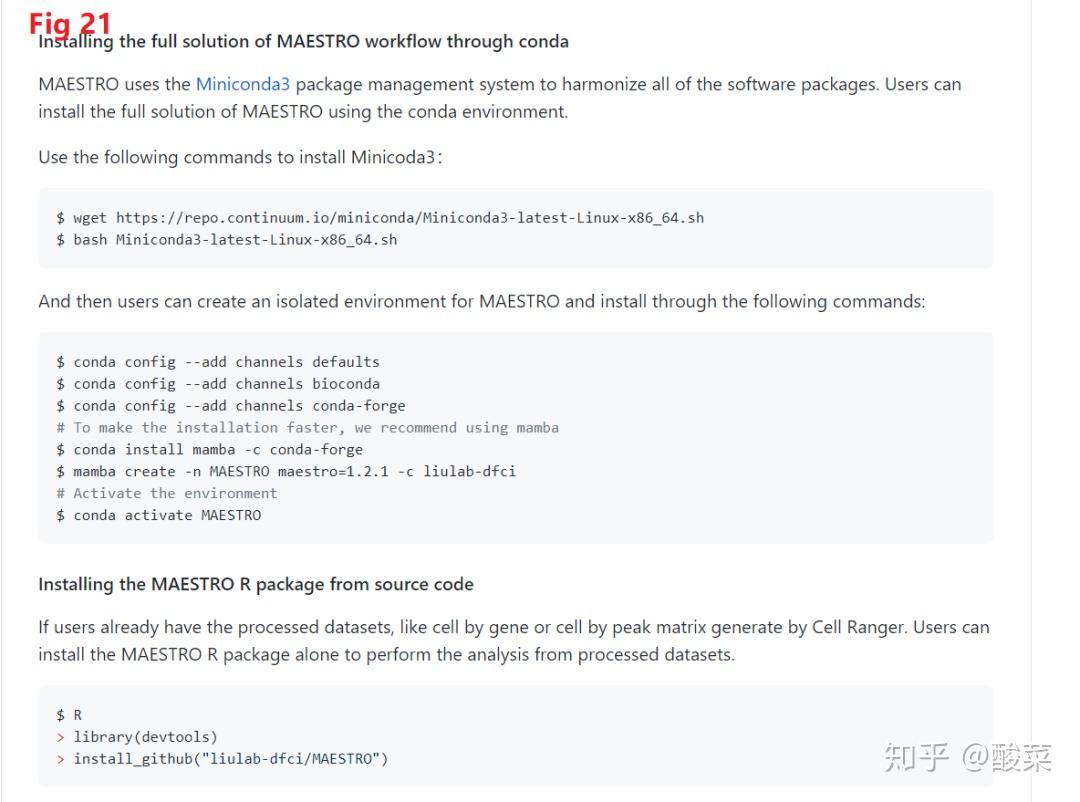Click the '# Activate the environment' comment
Image resolution: width=1080 pixels, height=802 pixels.
[x=167, y=494]
